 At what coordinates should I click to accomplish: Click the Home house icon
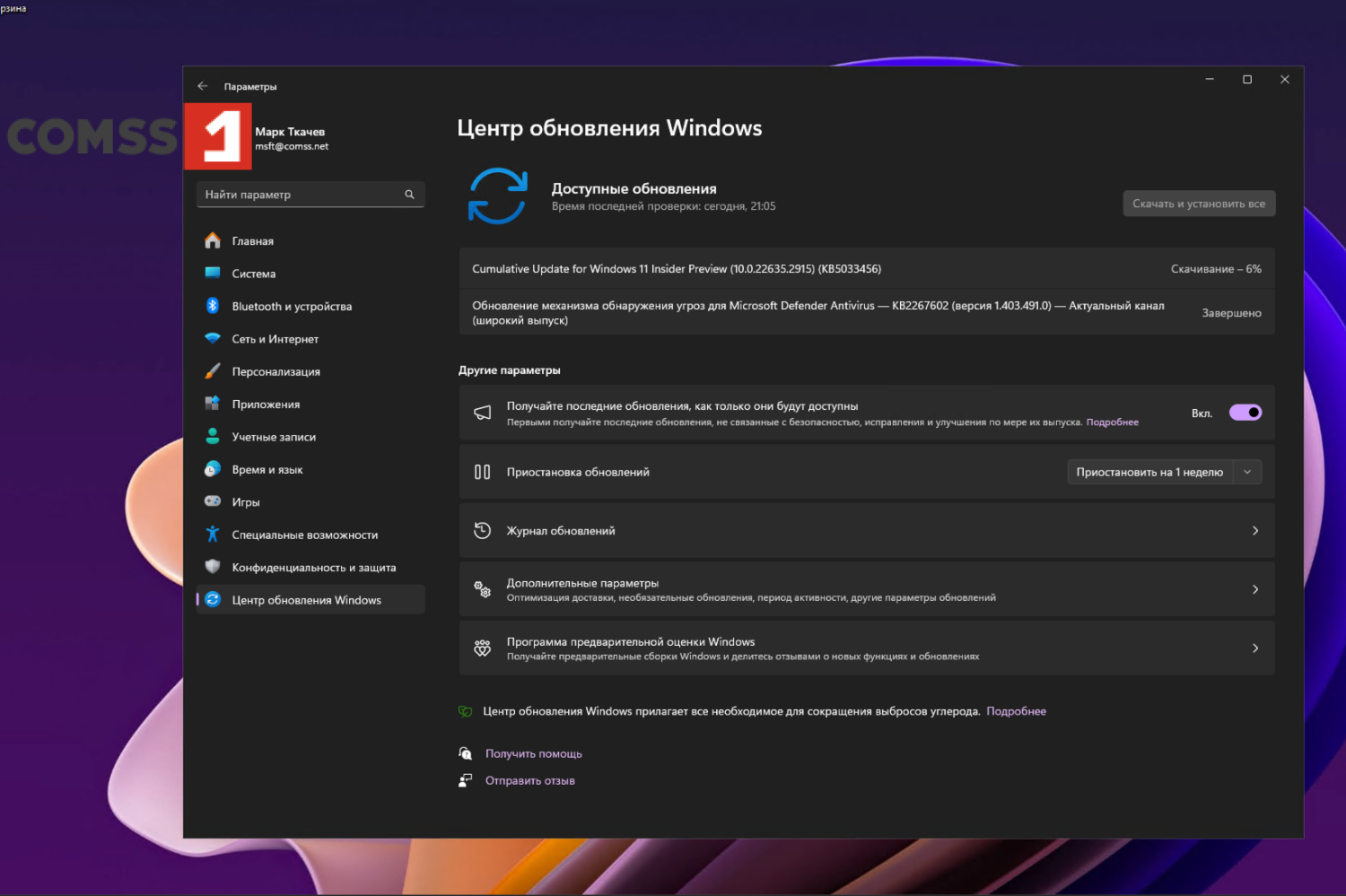point(213,240)
